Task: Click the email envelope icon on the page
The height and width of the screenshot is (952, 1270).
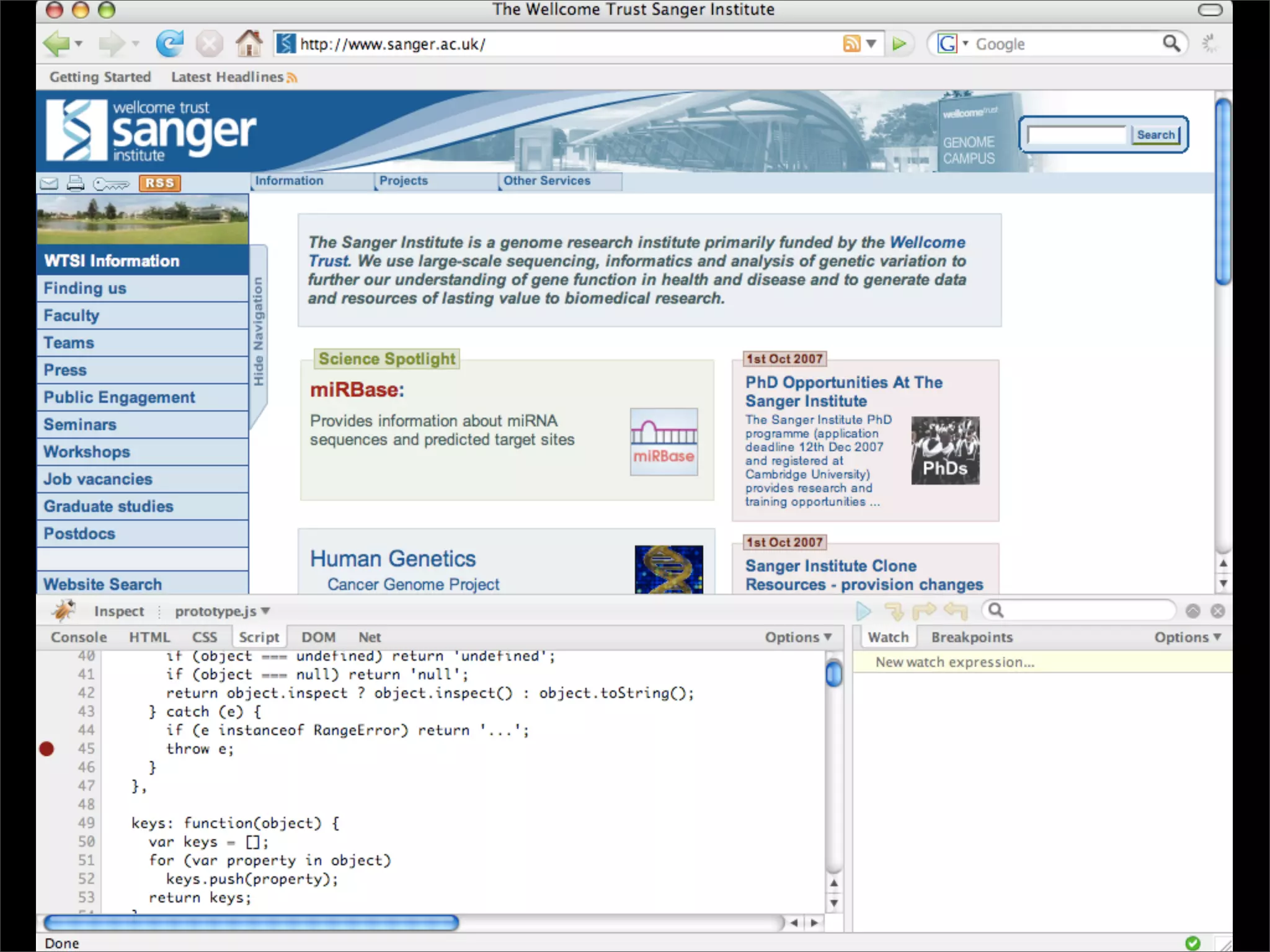Action: click(49, 183)
